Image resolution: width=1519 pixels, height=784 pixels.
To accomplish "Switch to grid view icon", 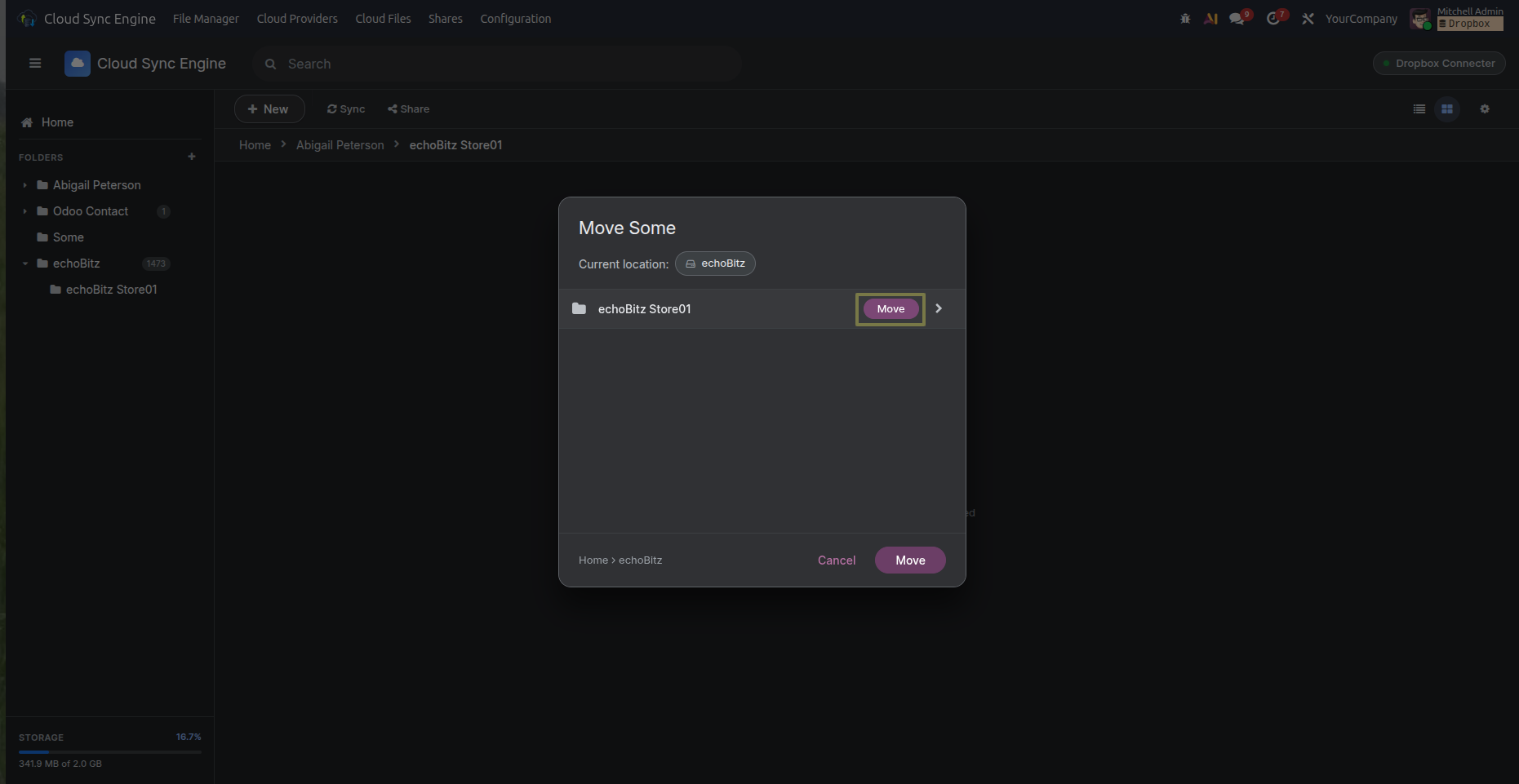I will point(1447,109).
